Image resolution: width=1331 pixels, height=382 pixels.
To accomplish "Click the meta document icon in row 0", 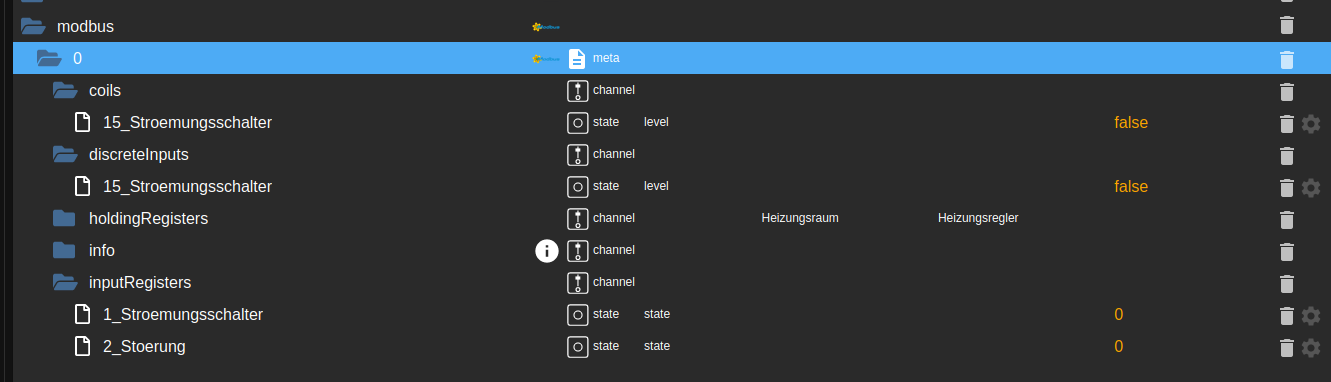I will (576, 58).
